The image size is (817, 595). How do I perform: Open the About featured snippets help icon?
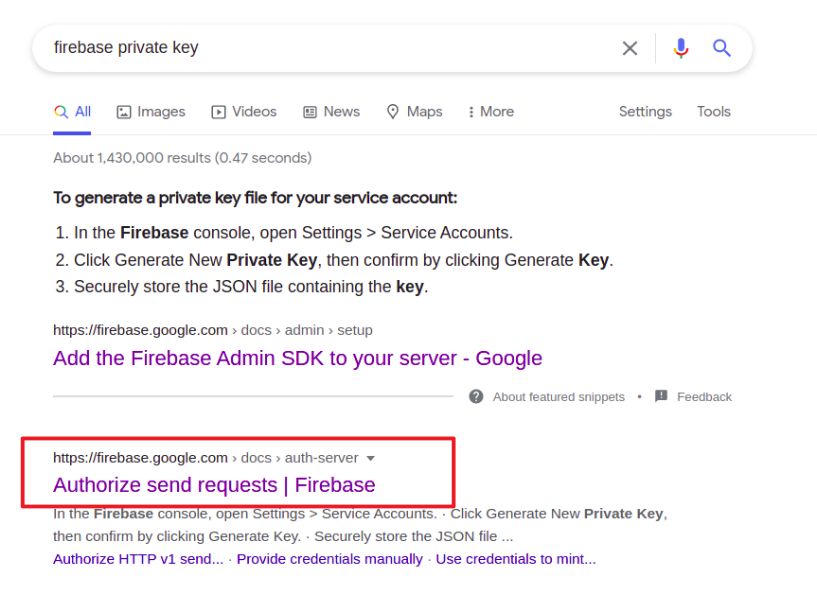pos(476,396)
